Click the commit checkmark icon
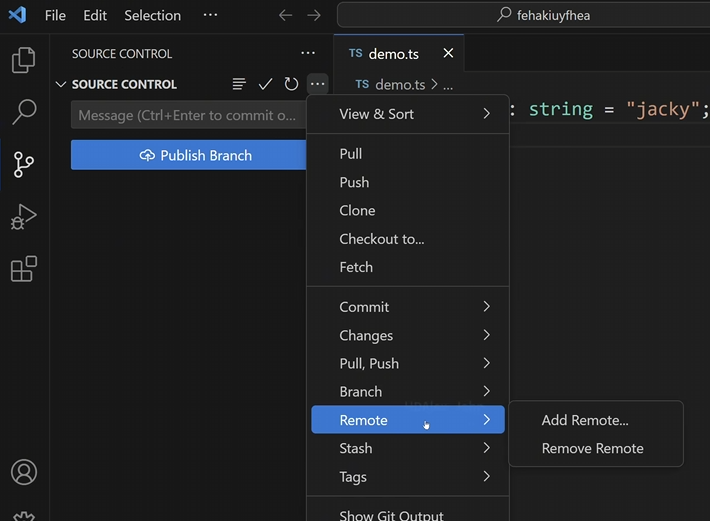Viewport: 710px width, 521px height. (x=265, y=85)
